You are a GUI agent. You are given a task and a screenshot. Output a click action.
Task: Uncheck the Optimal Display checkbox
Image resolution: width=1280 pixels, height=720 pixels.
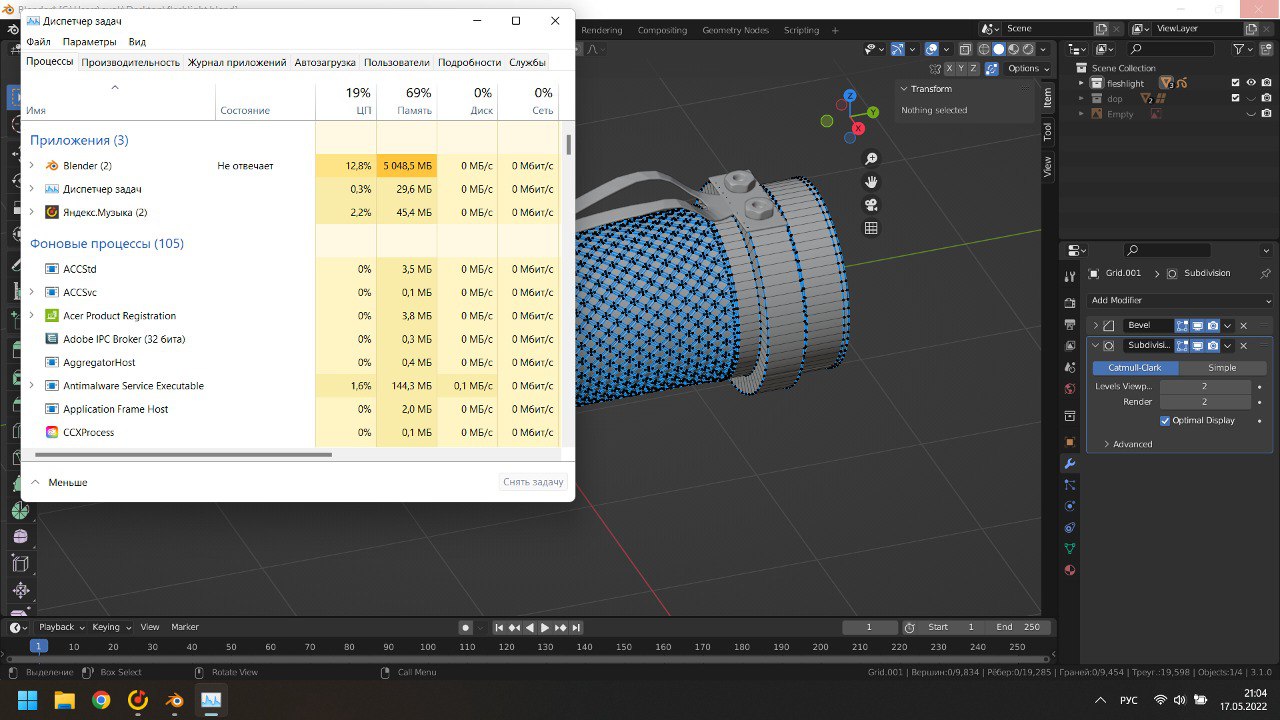pyautogui.click(x=1165, y=421)
